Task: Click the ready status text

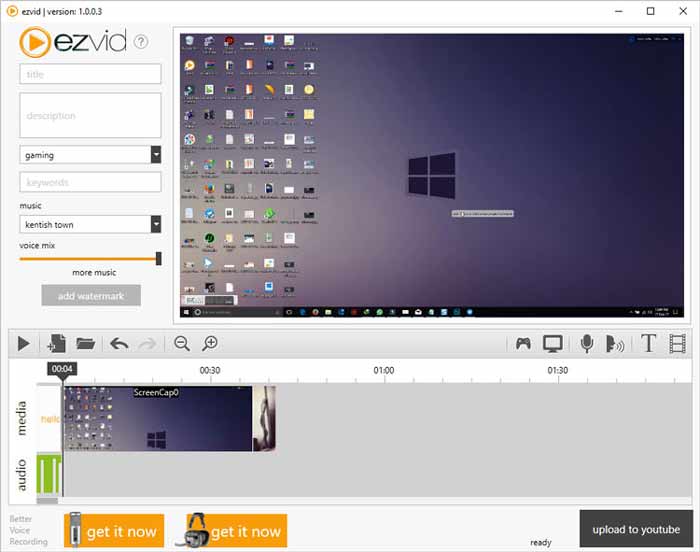Action: (x=541, y=542)
